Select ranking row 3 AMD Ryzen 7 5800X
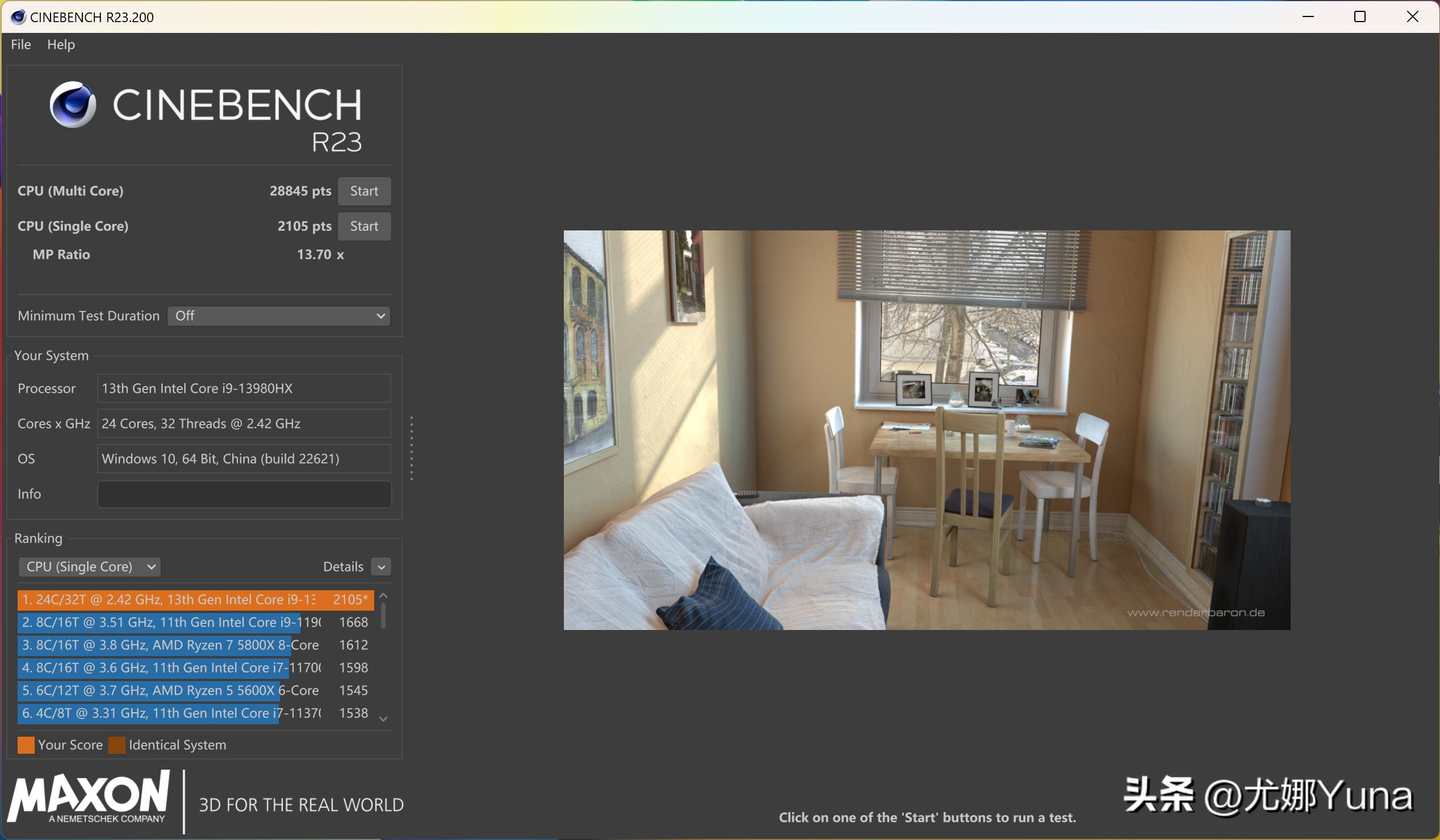This screenshot has width=1440, height=840. point(195,645)
